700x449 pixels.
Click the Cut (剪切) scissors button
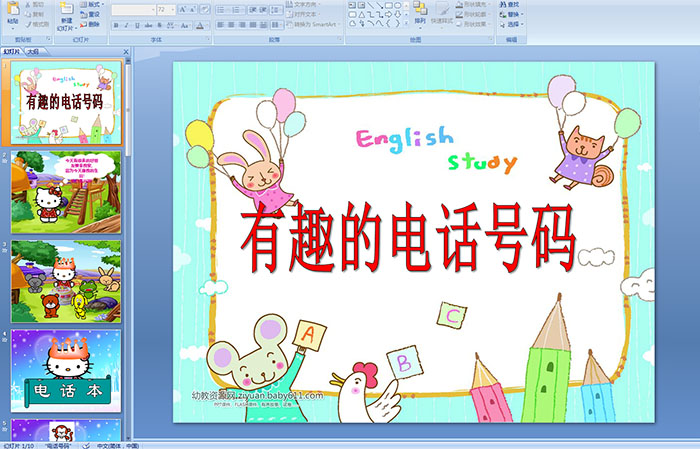pos(34,4)
